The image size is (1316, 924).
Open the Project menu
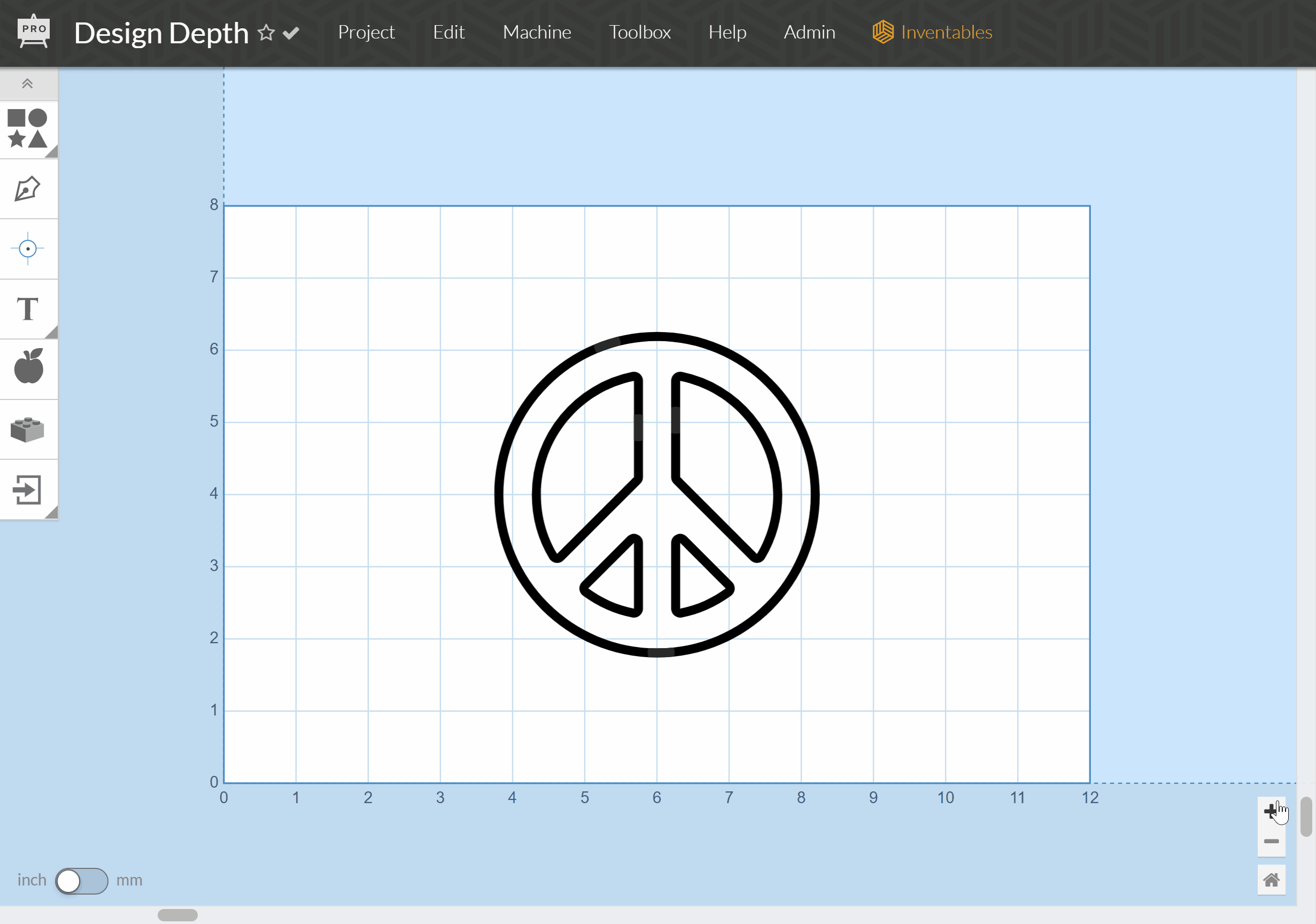(366, 32)
